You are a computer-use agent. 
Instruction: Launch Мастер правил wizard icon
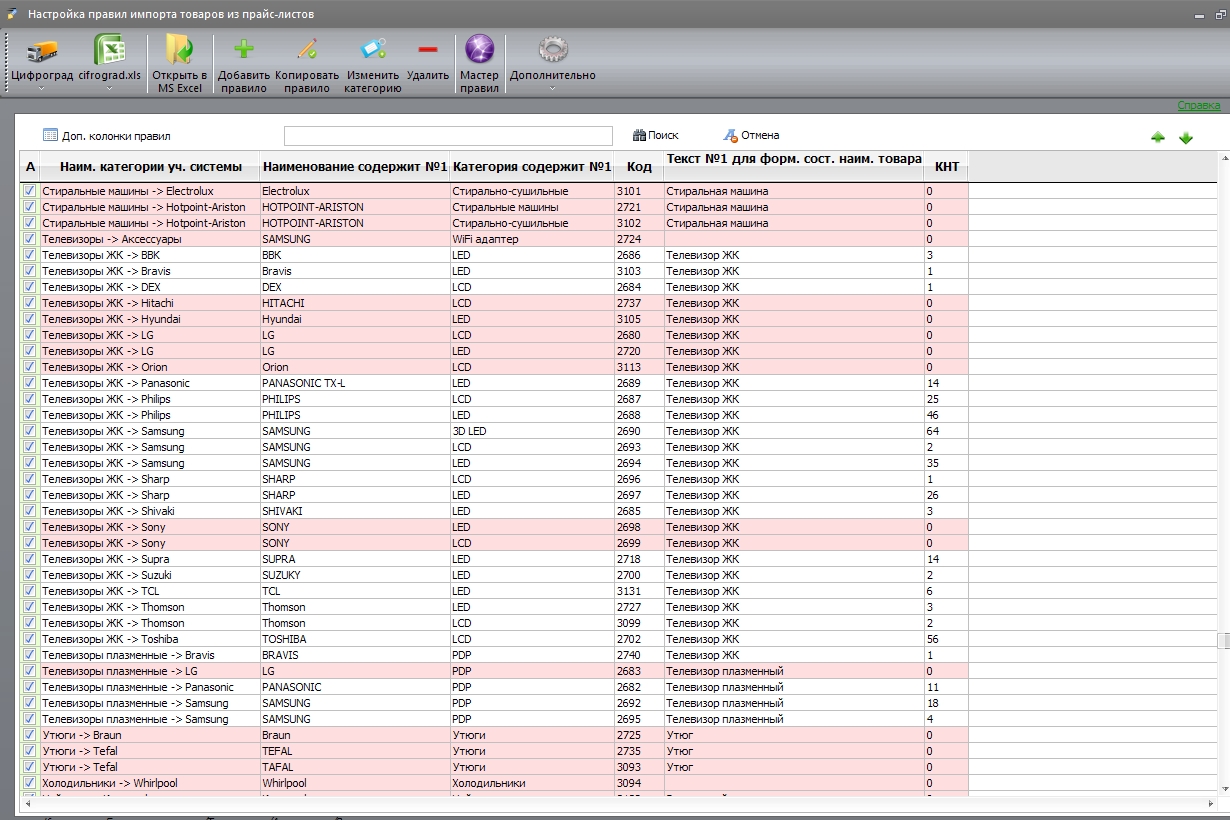[480, 49]
